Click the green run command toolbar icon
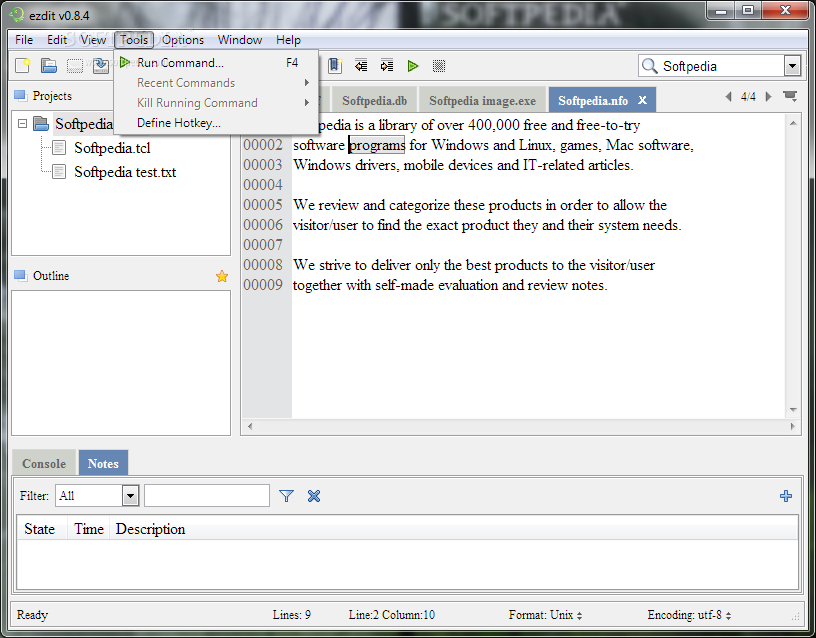The width and height of the screenshot is (816, 638). [413, 66]
